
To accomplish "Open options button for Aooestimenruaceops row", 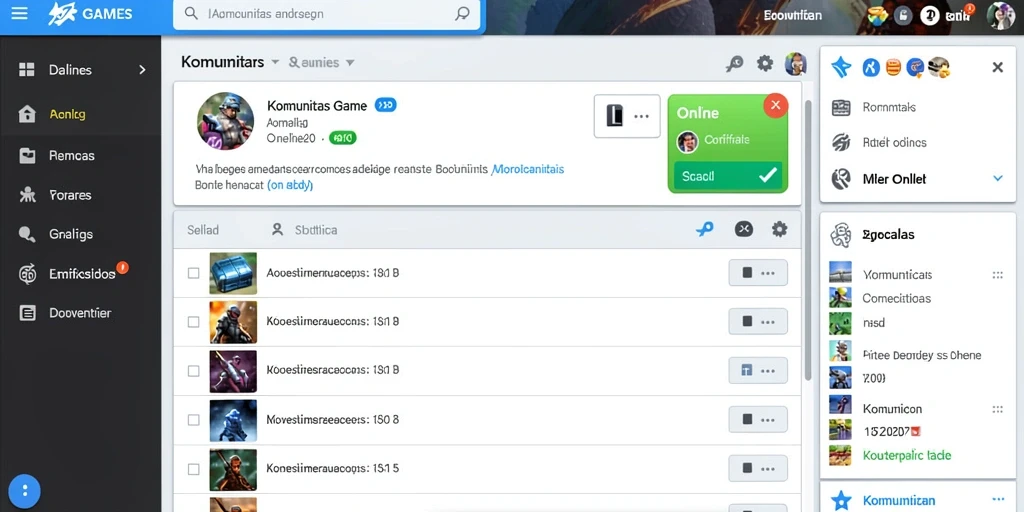I will tap(758, 273).
